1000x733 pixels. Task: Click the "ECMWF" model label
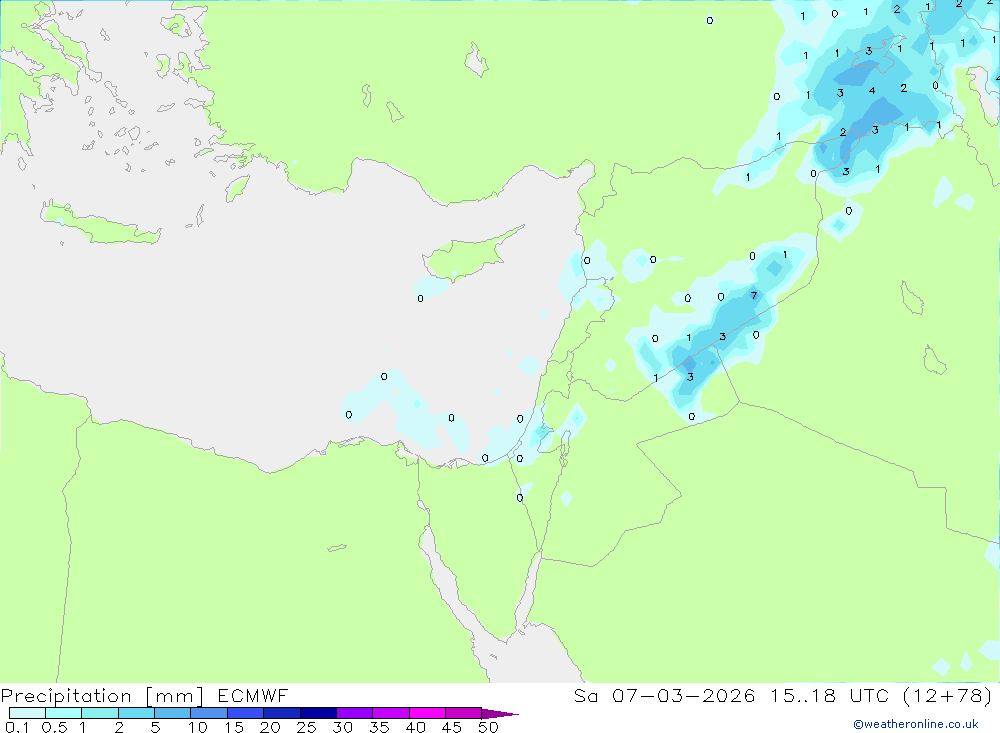(x=253, y=696)
